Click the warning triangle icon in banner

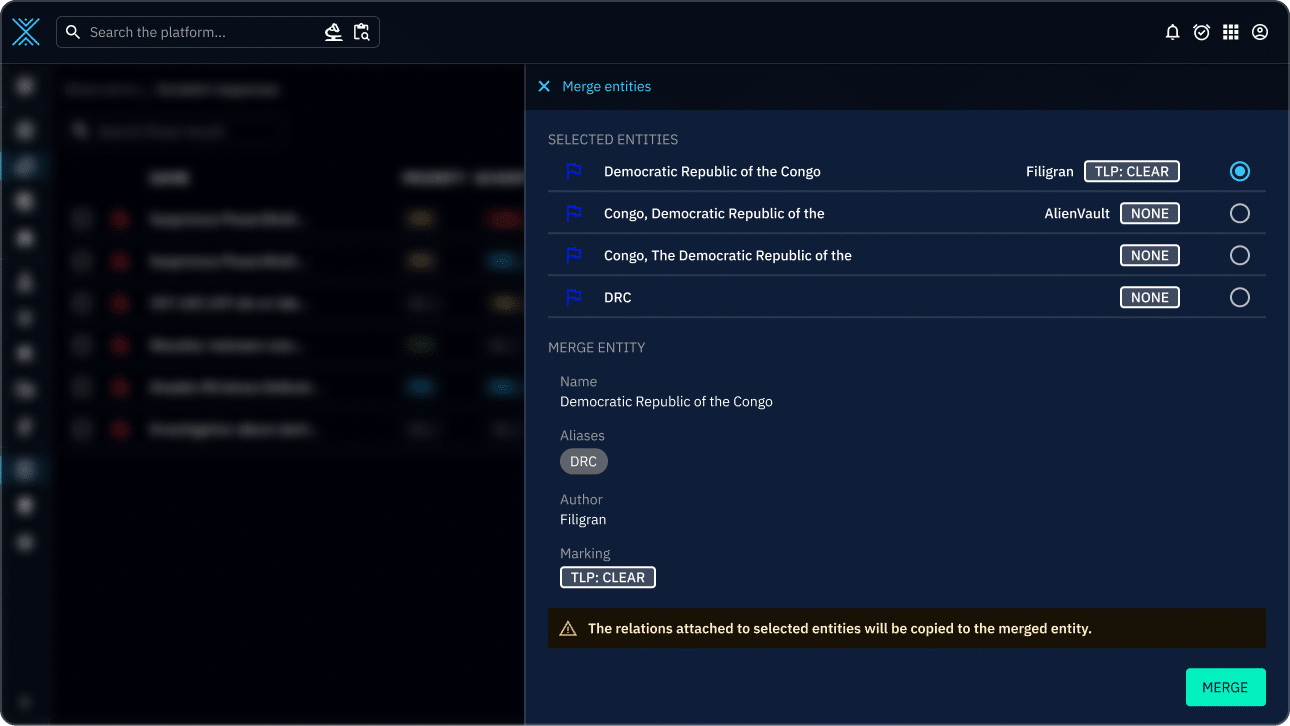(568, 629)
